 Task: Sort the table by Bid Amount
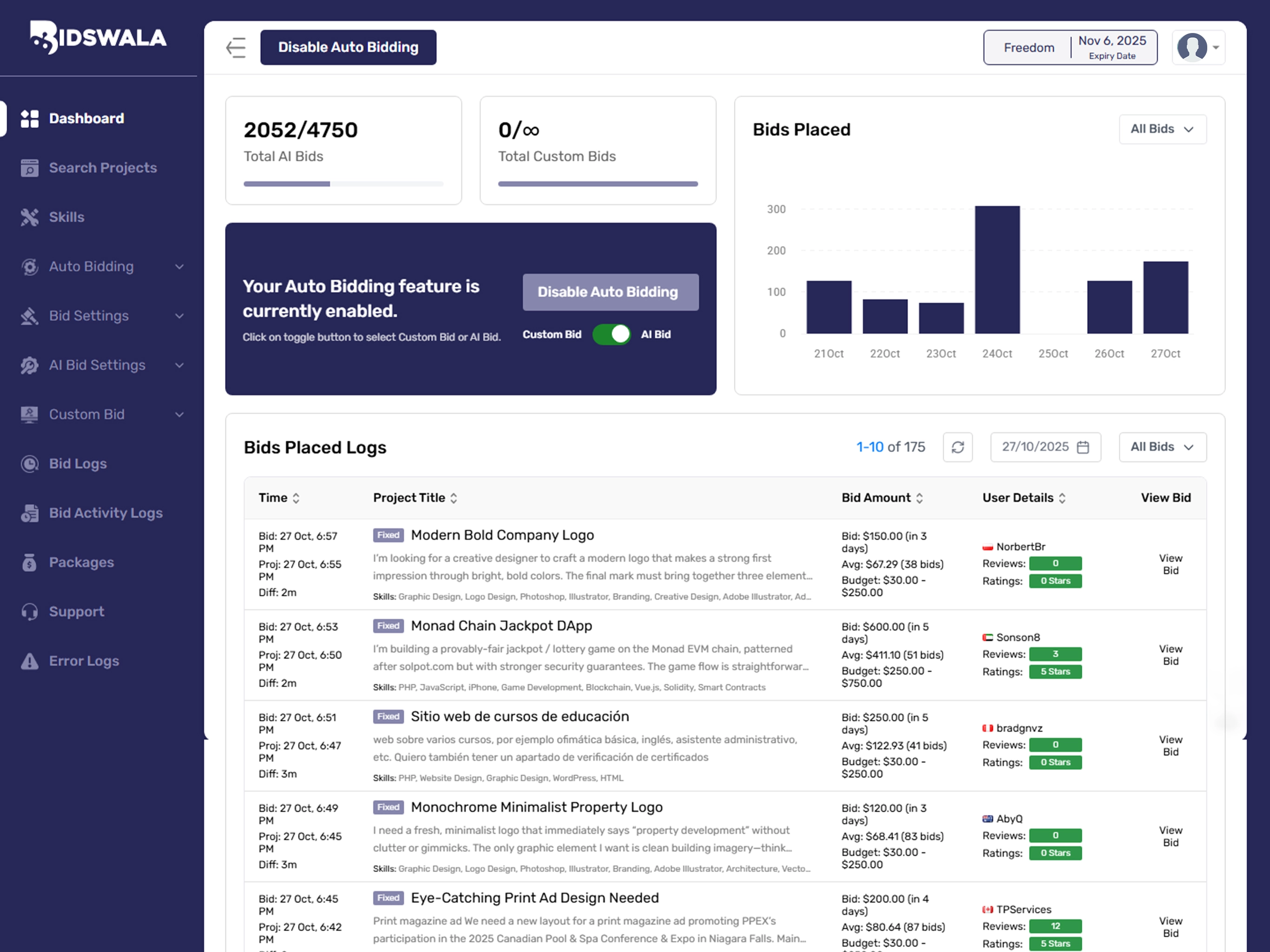[921, 498]
